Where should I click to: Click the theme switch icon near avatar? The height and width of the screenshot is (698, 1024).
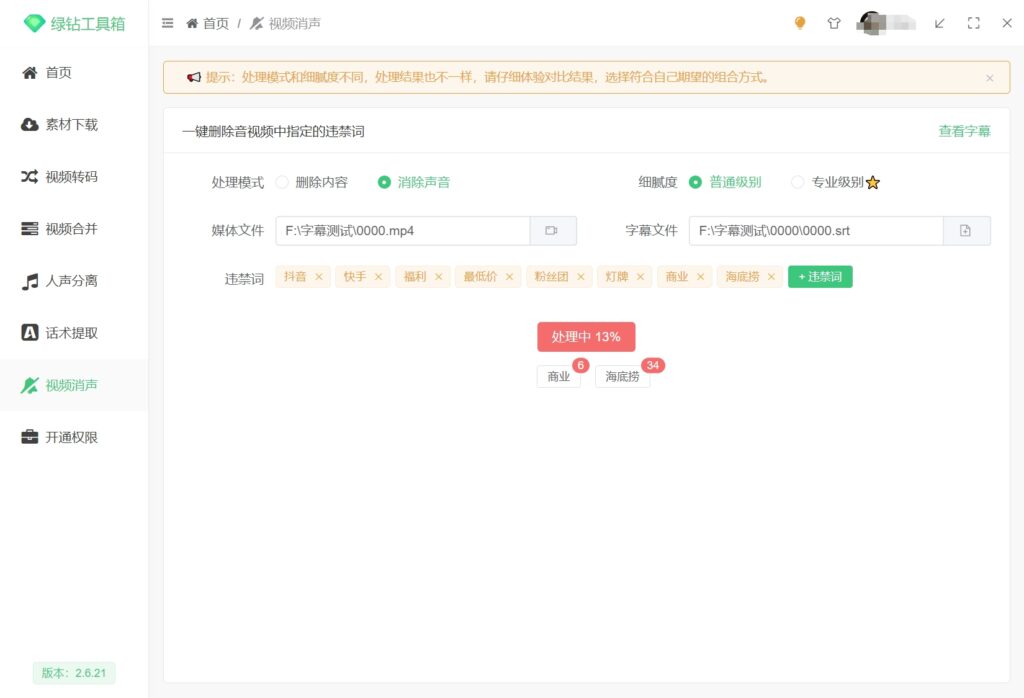click(x=834, y=22)
